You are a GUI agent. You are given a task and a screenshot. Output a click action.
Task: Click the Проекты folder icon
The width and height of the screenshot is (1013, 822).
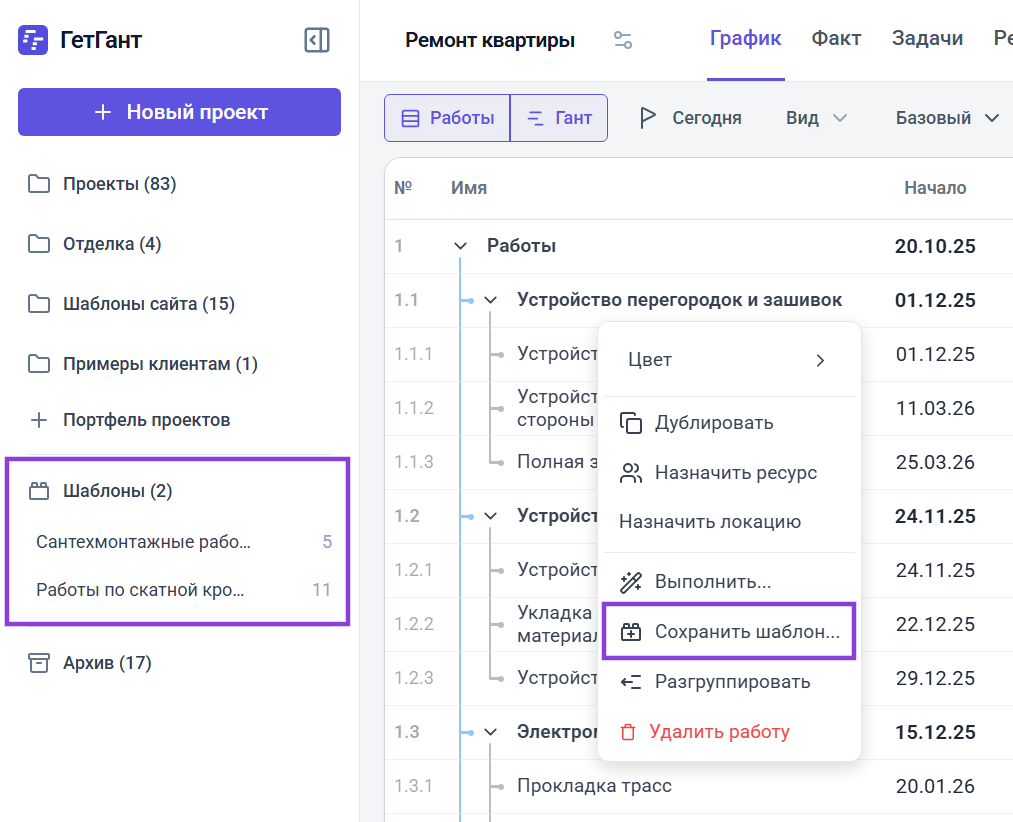tap(39, 184)
